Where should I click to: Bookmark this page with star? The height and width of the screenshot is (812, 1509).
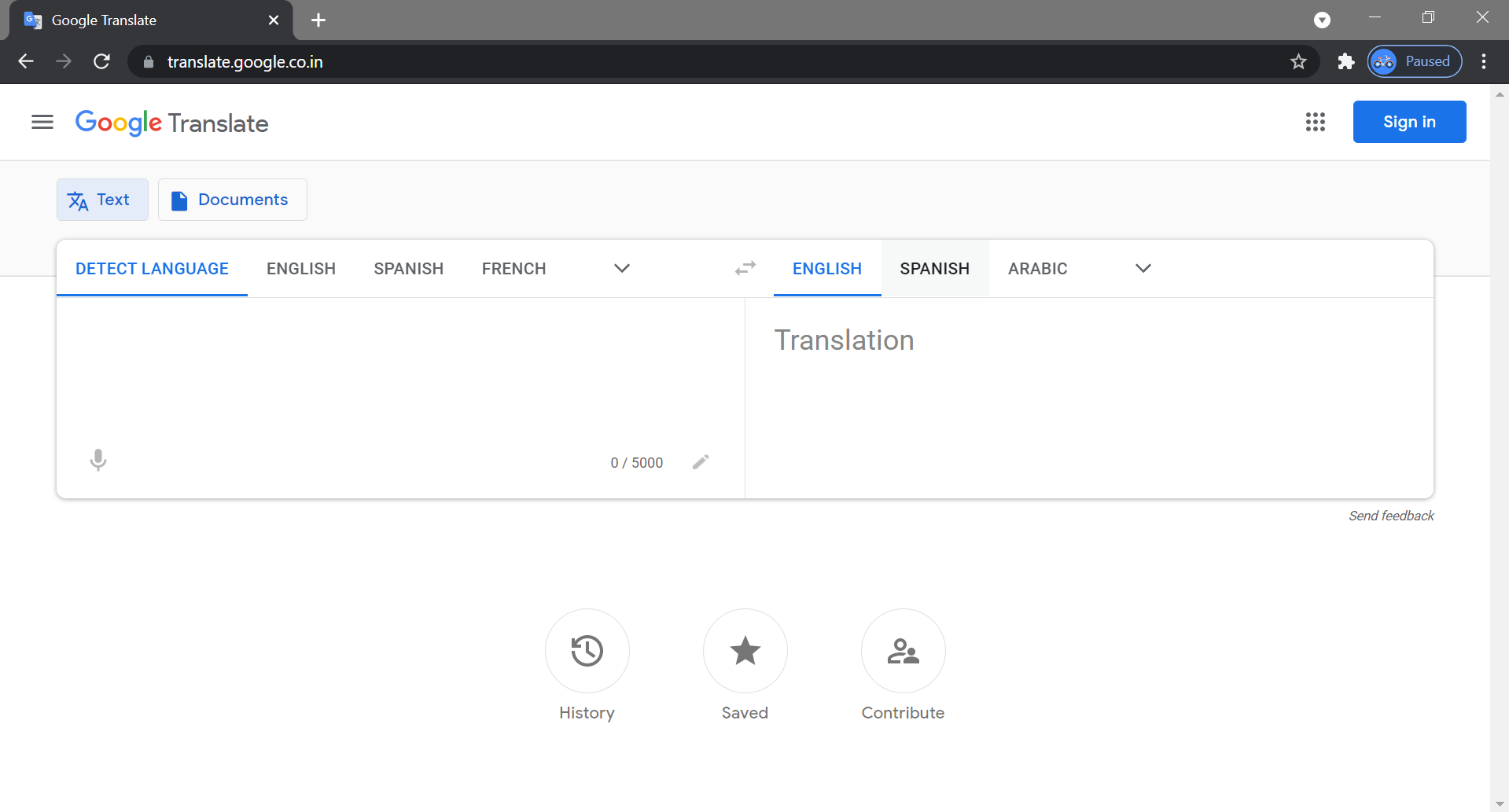tap(1298, 61)
